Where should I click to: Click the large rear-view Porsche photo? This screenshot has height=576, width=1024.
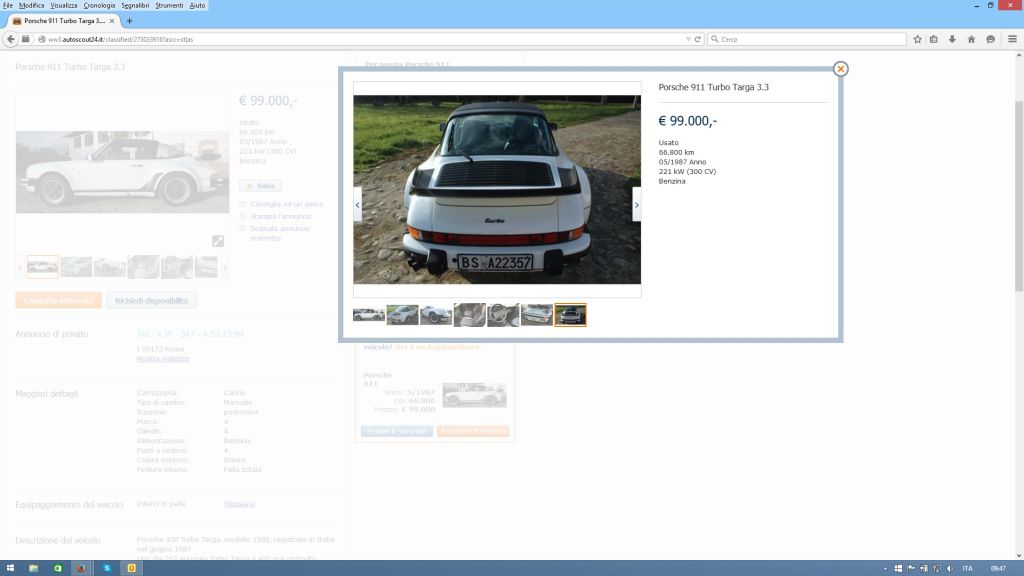(497, 189)
